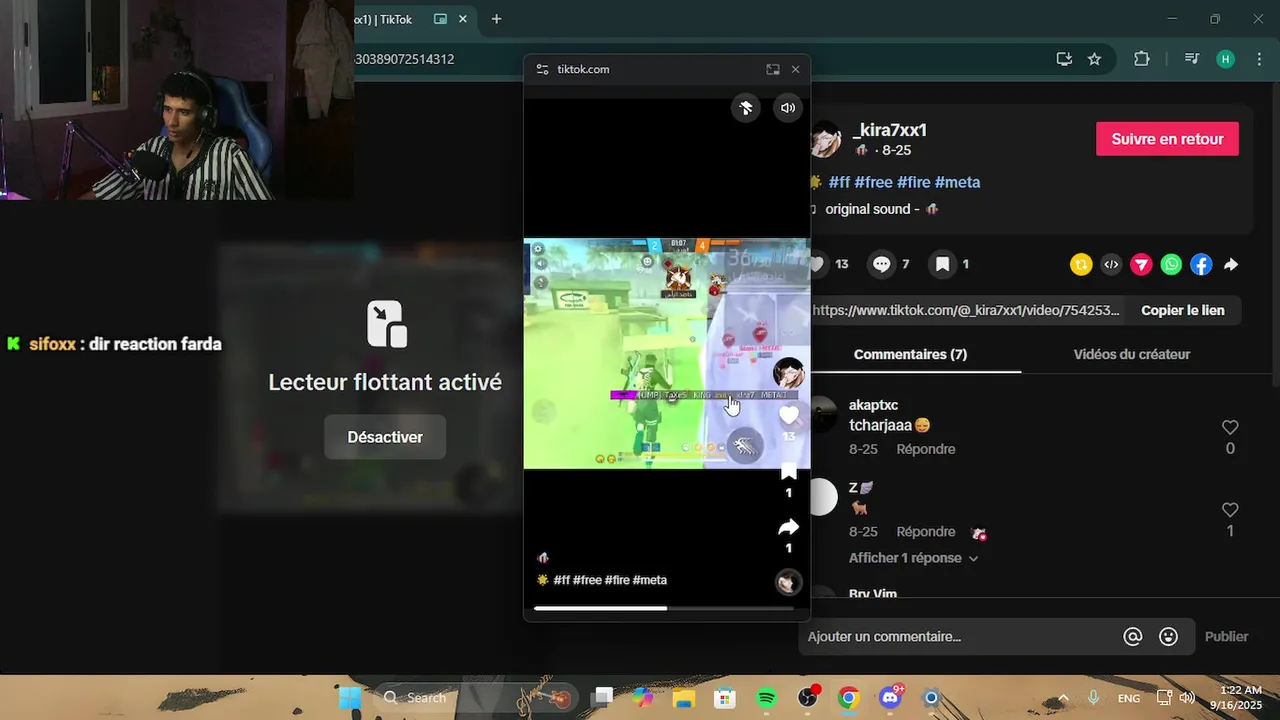Insert a mention with the @ icon

coord(1133,636)
